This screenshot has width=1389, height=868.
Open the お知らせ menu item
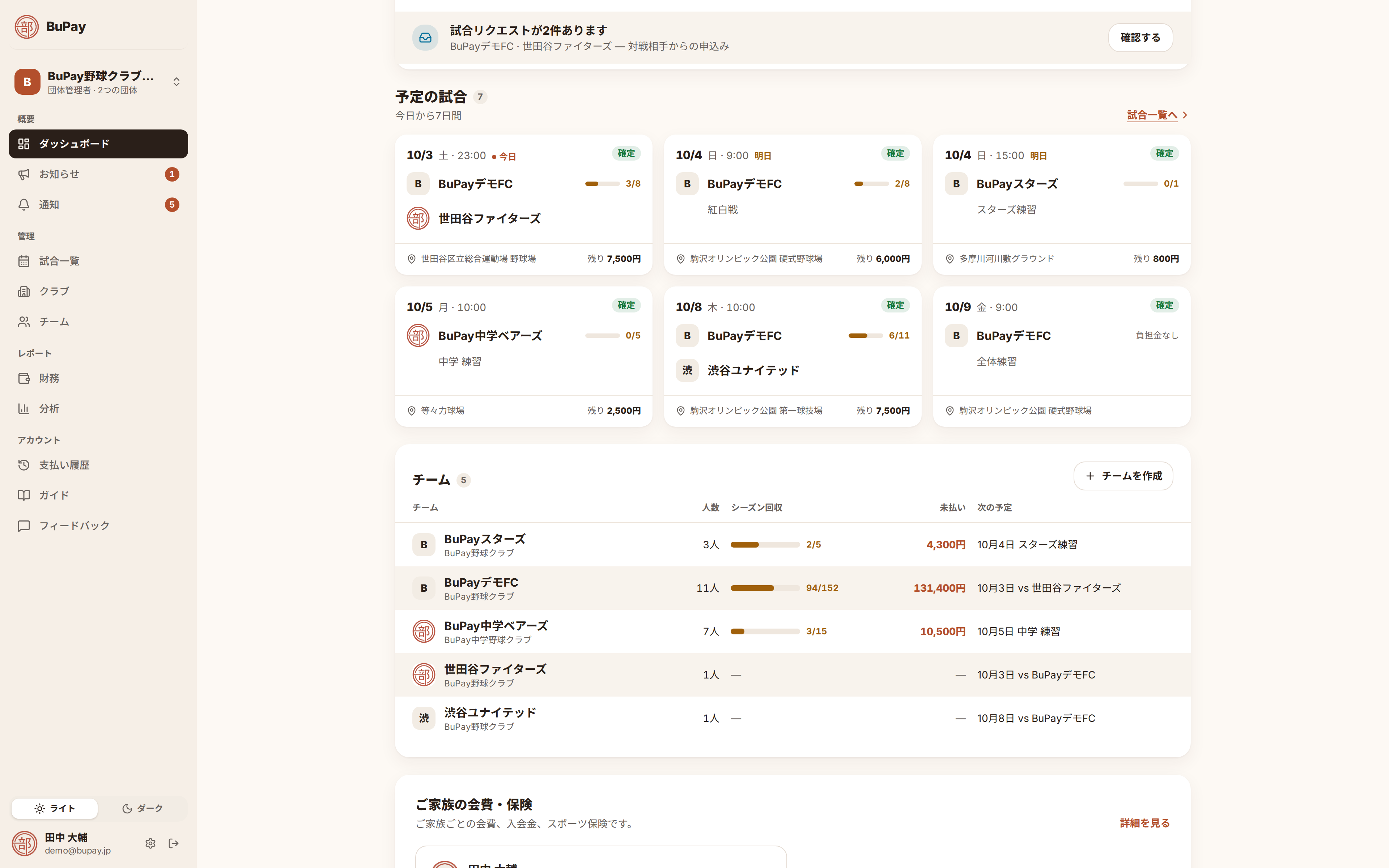point(98,174)
